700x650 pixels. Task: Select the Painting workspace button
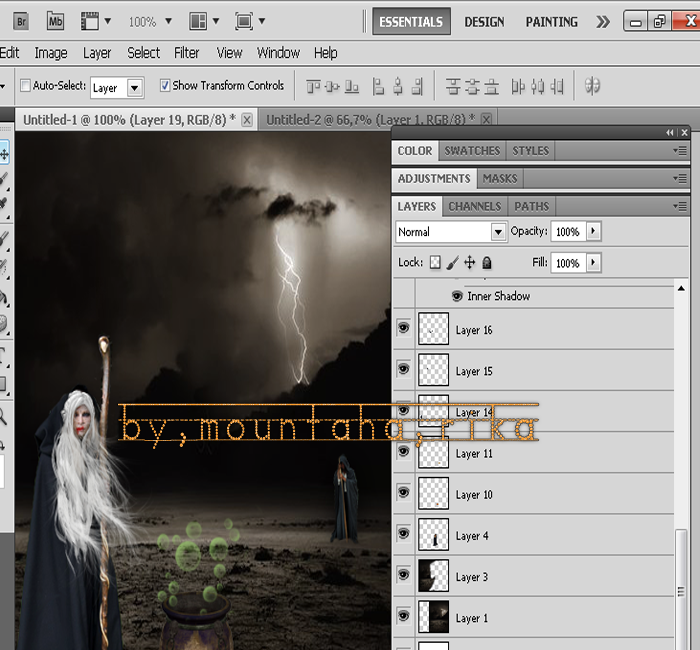[551, 21]
